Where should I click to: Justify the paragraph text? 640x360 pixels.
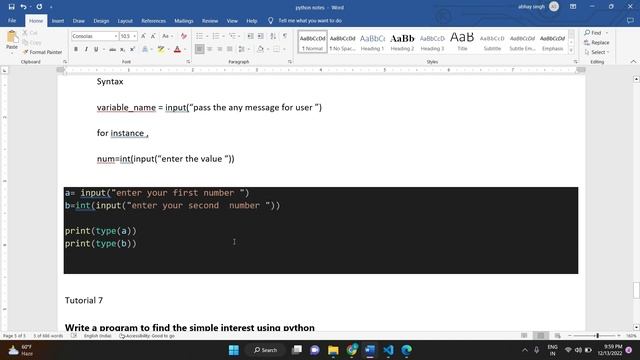pyautogui.click(x=229, y=49)
